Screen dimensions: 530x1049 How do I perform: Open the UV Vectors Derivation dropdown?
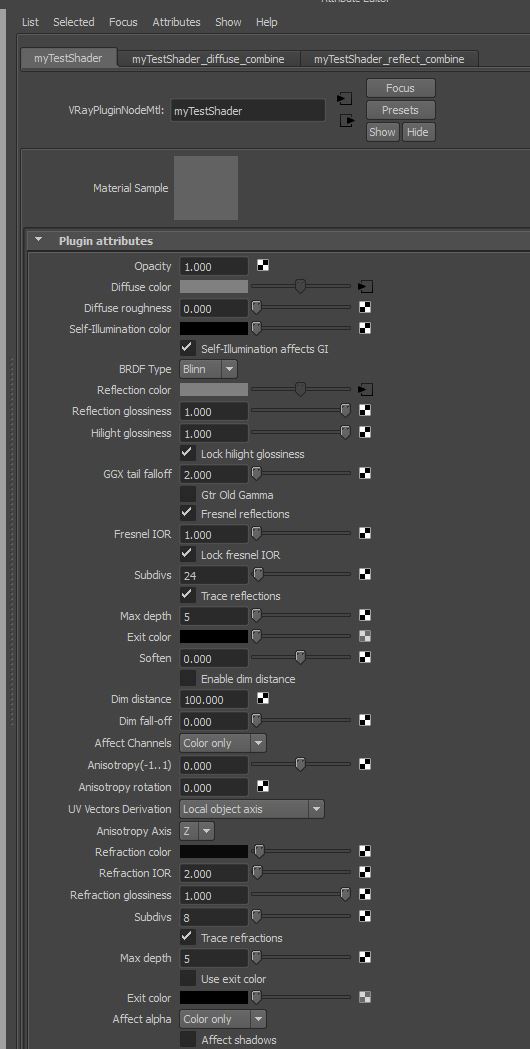coord(252,809)
